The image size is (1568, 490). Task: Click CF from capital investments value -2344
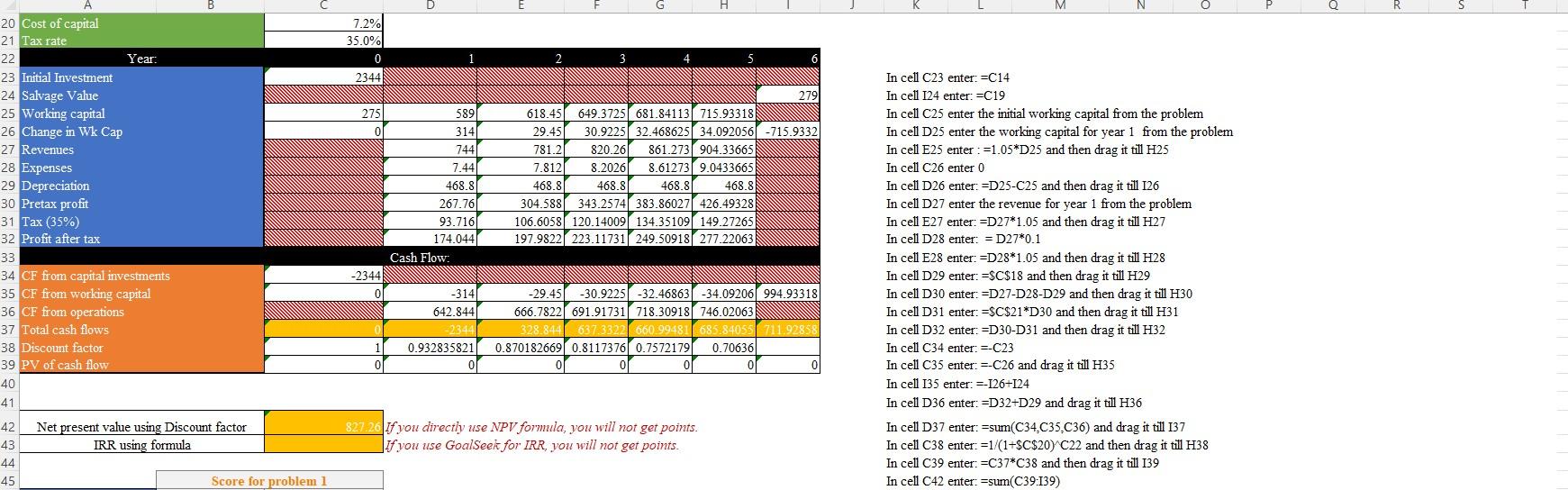(324, 276)
